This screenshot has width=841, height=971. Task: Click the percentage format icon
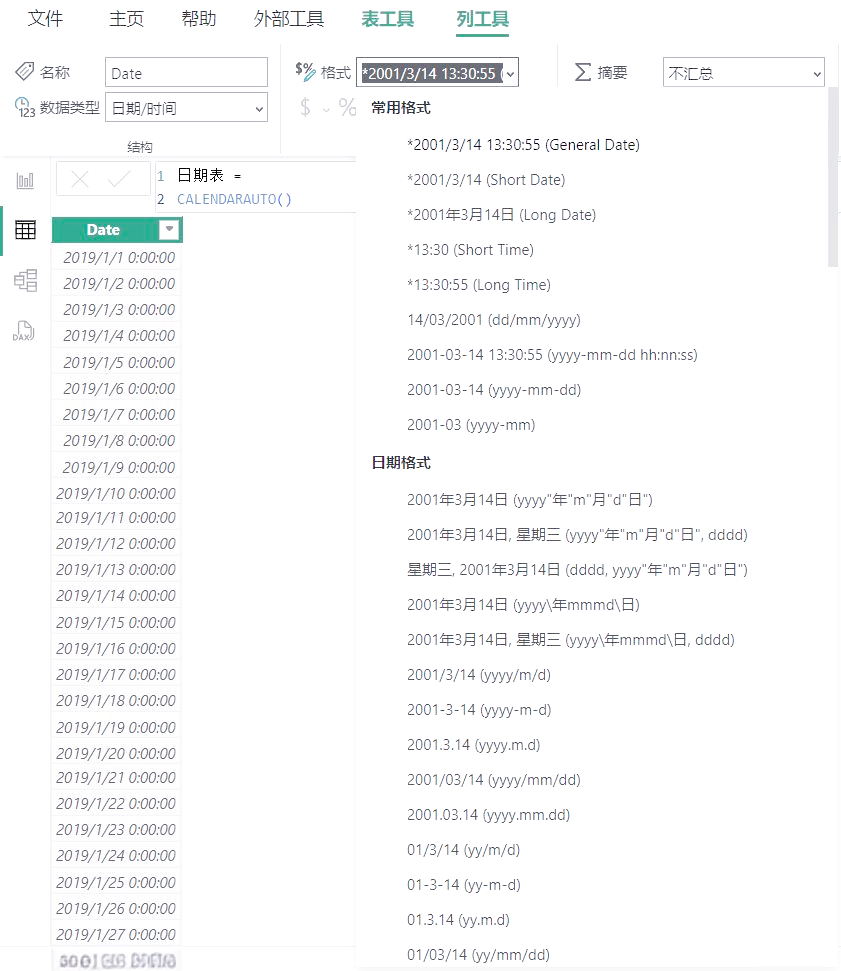(x=347, y=107)
